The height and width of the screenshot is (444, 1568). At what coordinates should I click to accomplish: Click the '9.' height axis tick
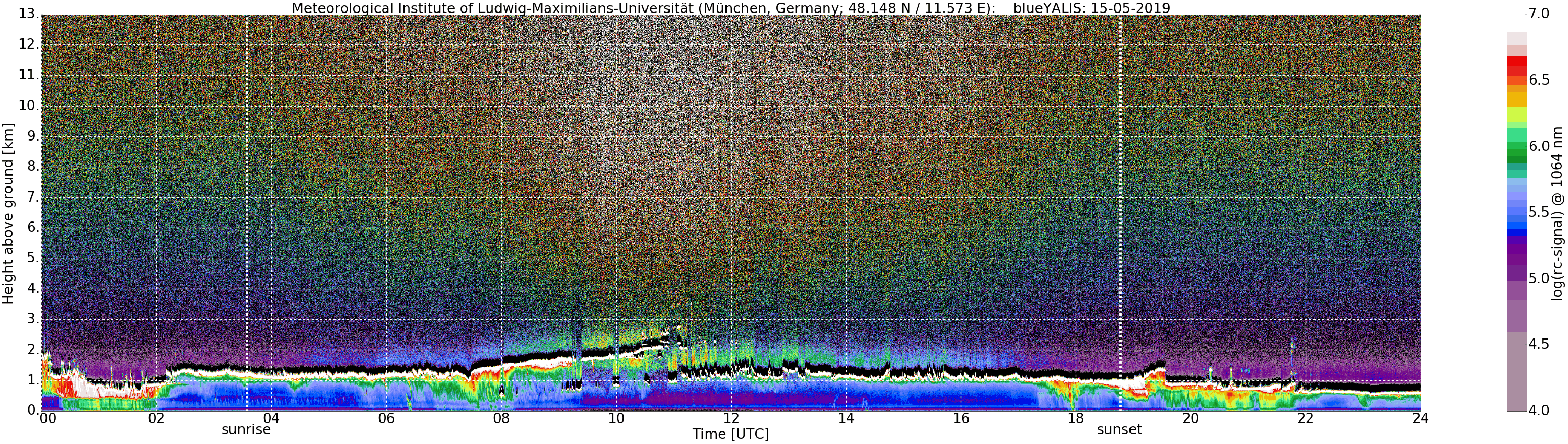point(32,136)
